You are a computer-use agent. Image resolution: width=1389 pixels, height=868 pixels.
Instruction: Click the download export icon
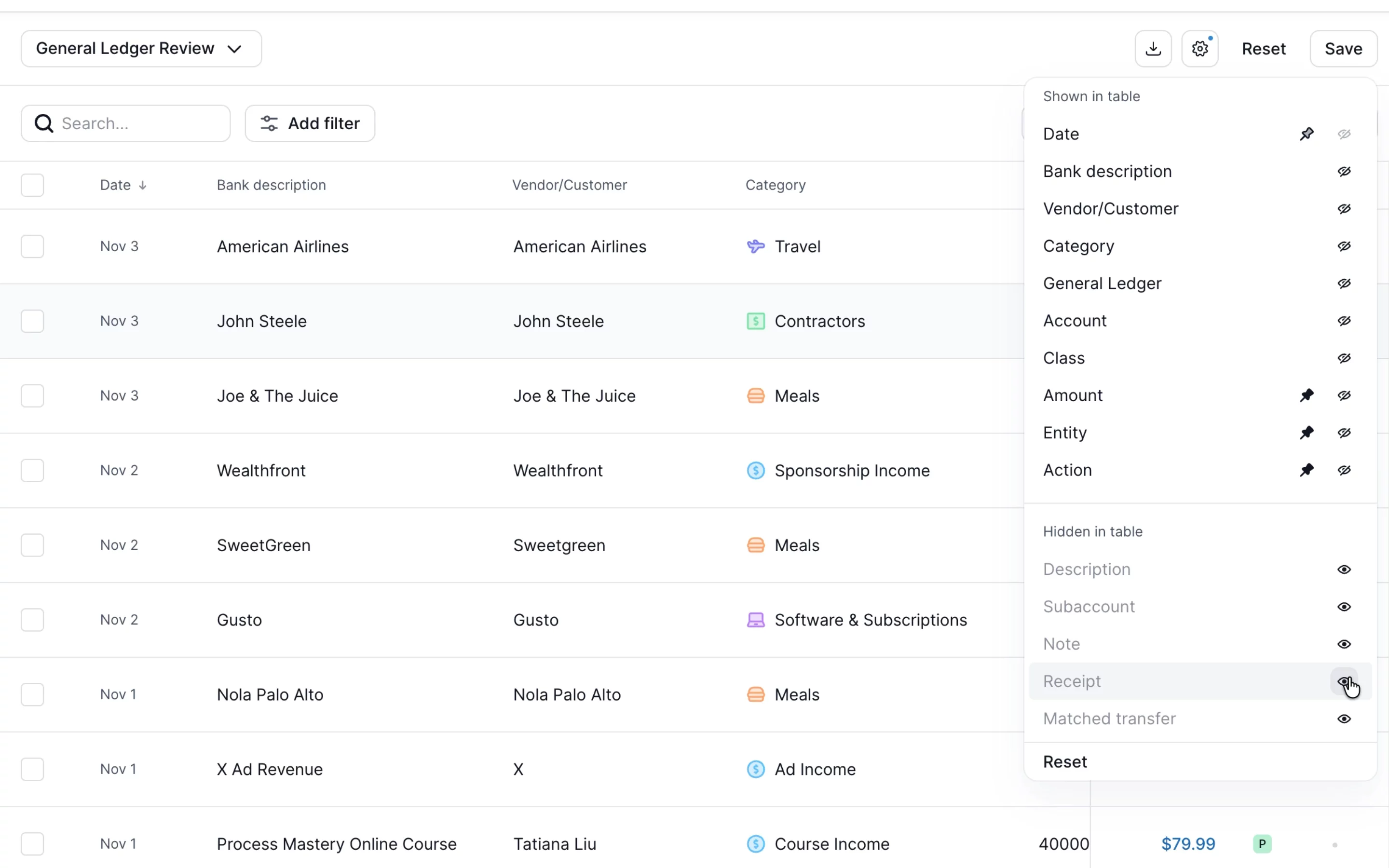click(1153, 49)
